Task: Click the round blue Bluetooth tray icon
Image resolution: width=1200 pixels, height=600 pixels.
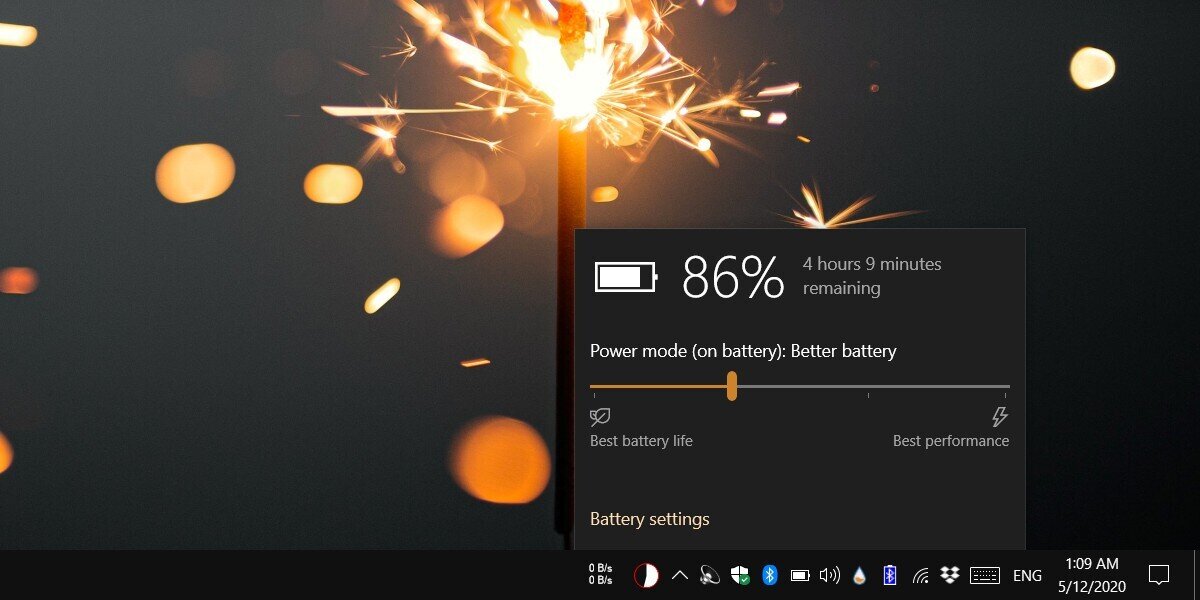Action: pyautogui.click(x=770, y=575)
